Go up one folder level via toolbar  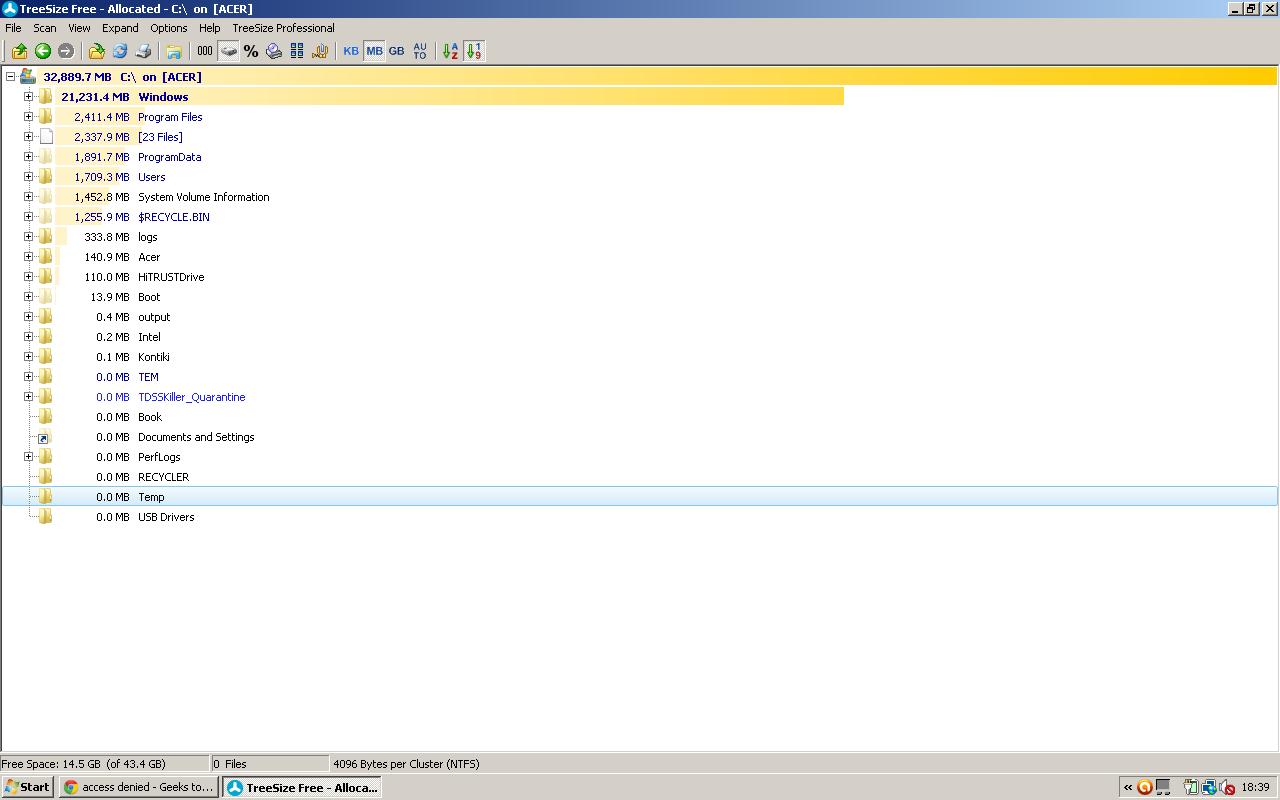[x=19, y=51]
